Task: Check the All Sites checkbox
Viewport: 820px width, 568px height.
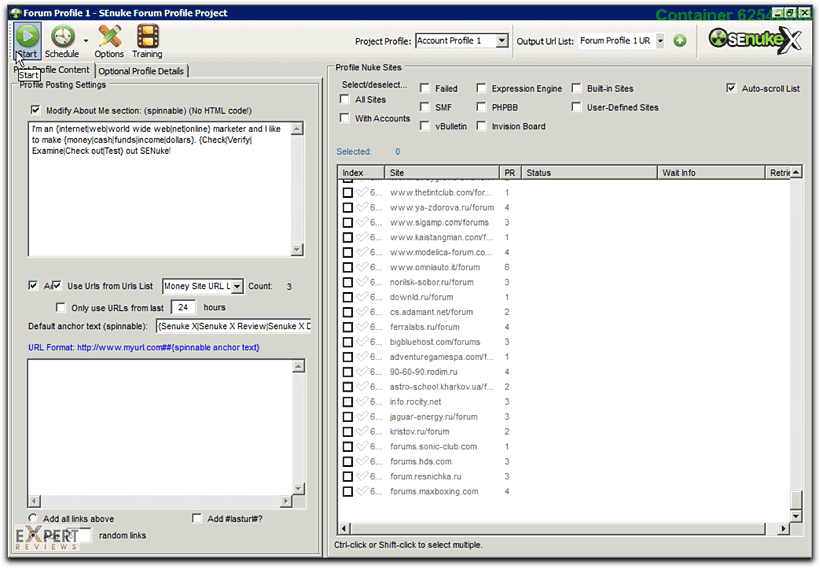Action: pyautogui.click(x=345, y=99)
